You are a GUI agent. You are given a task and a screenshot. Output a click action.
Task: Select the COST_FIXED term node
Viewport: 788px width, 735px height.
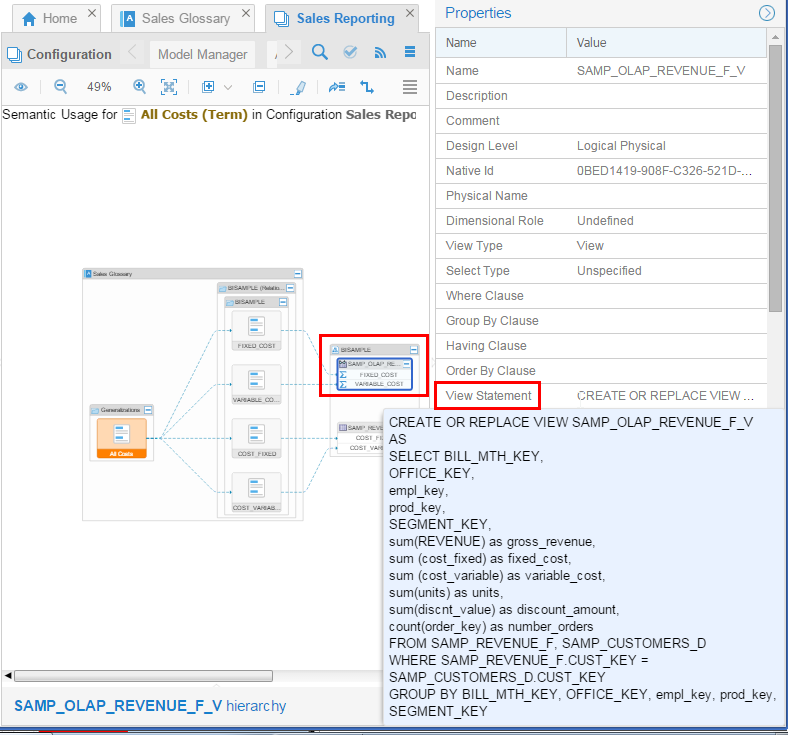256,438
